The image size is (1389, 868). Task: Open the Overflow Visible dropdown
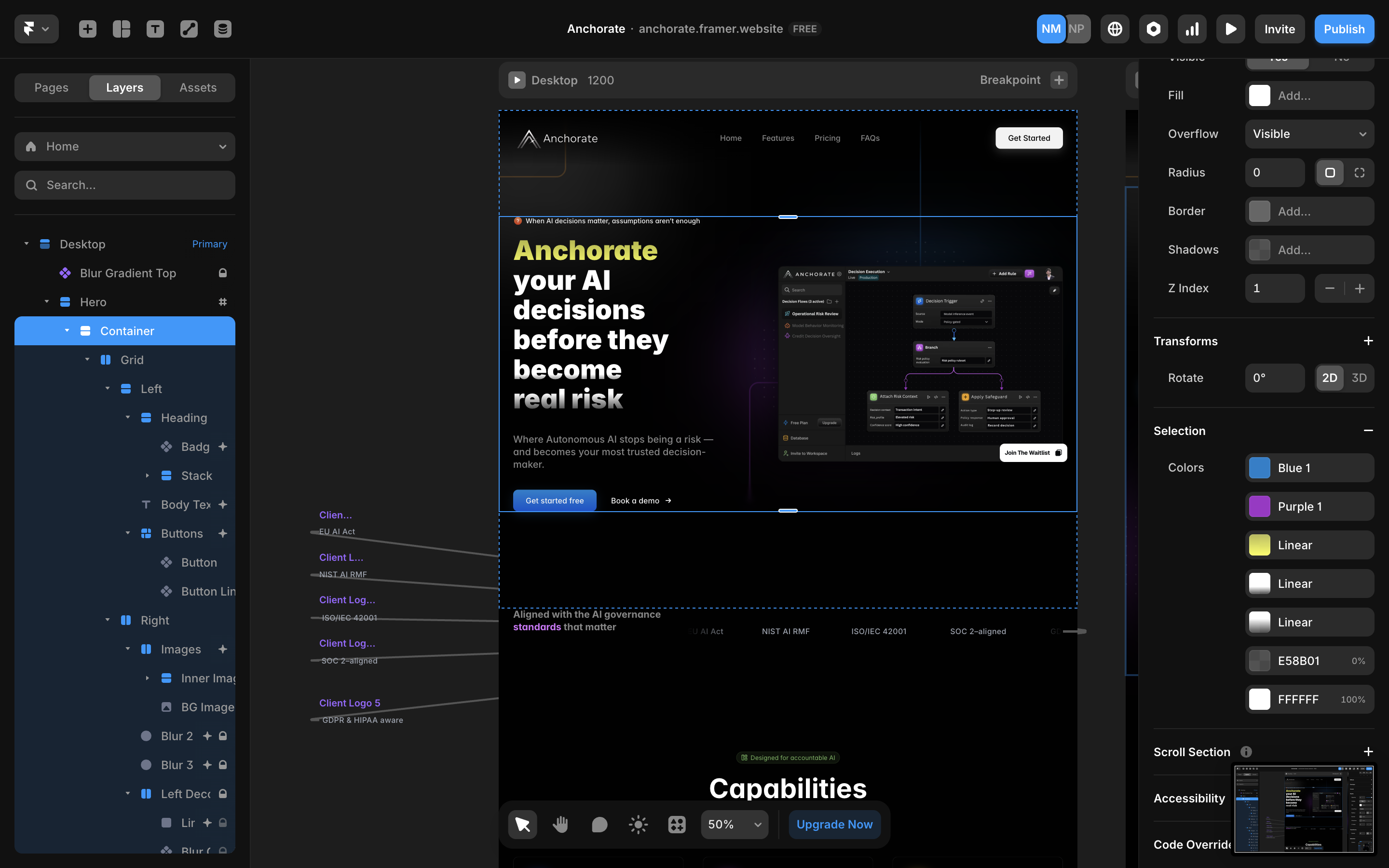pyautogui.click(x=1309, y=134)
